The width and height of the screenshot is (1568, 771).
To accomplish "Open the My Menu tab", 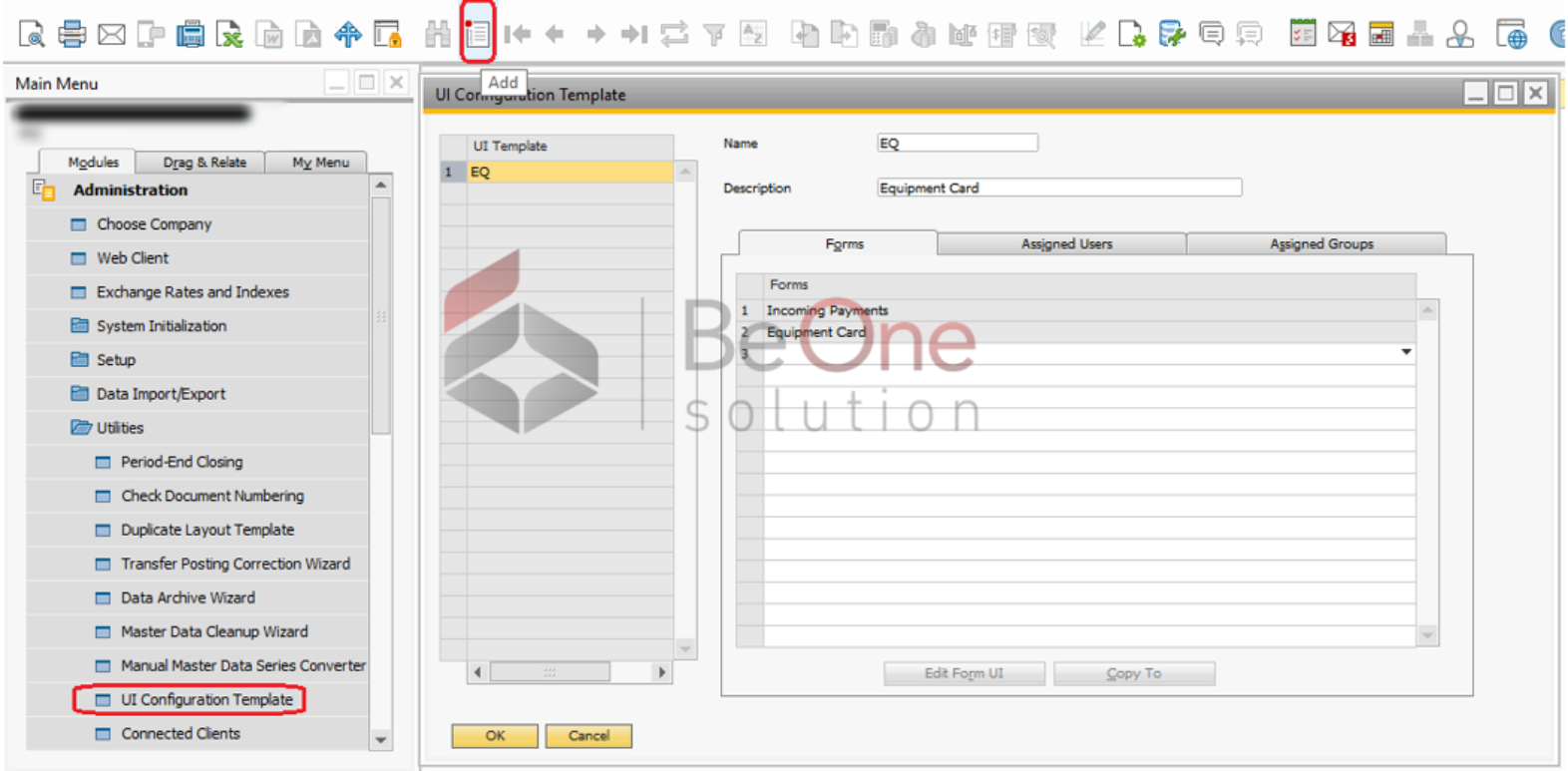I will 320,162.
